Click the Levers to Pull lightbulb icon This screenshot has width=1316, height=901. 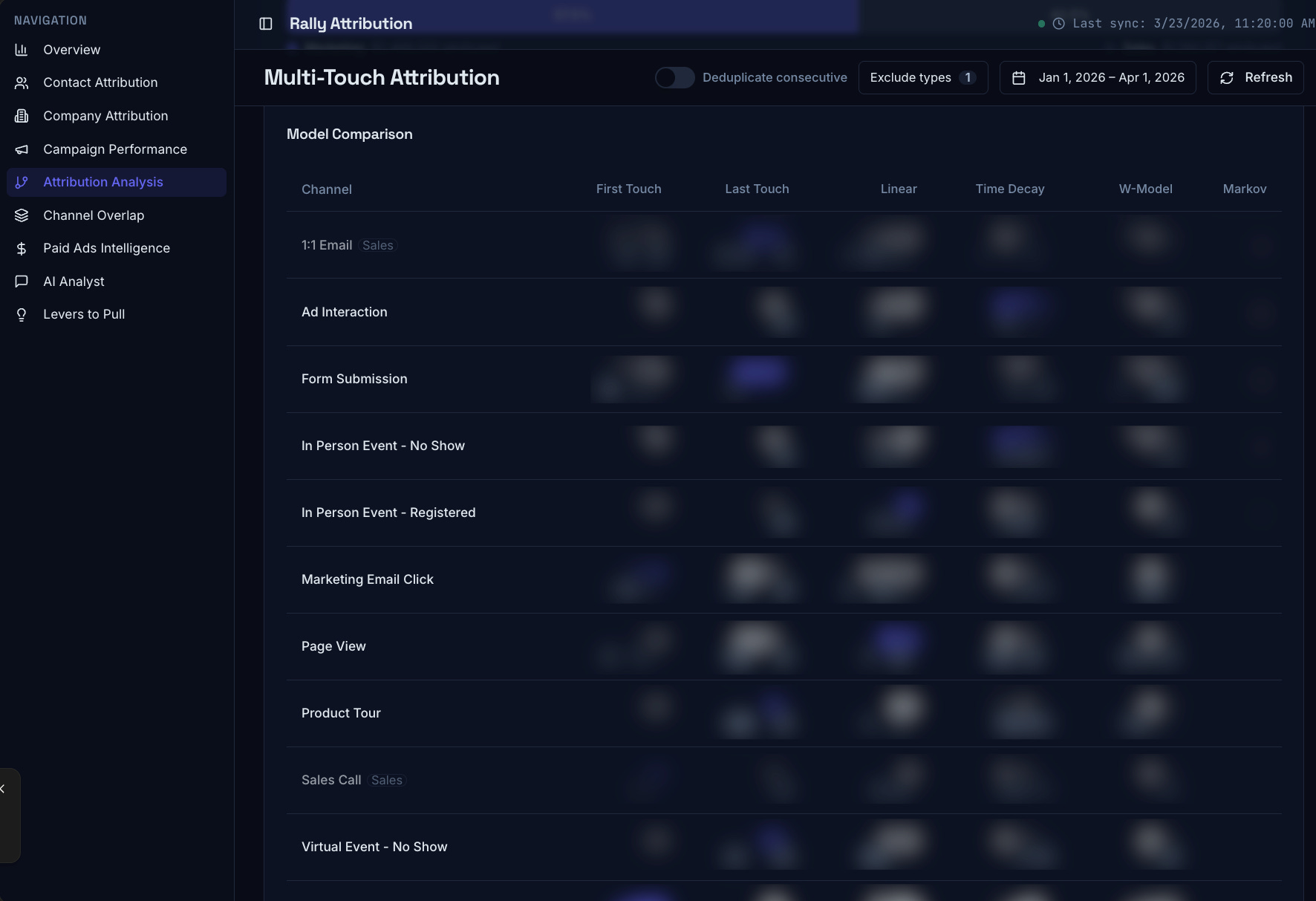coord(22,314)
